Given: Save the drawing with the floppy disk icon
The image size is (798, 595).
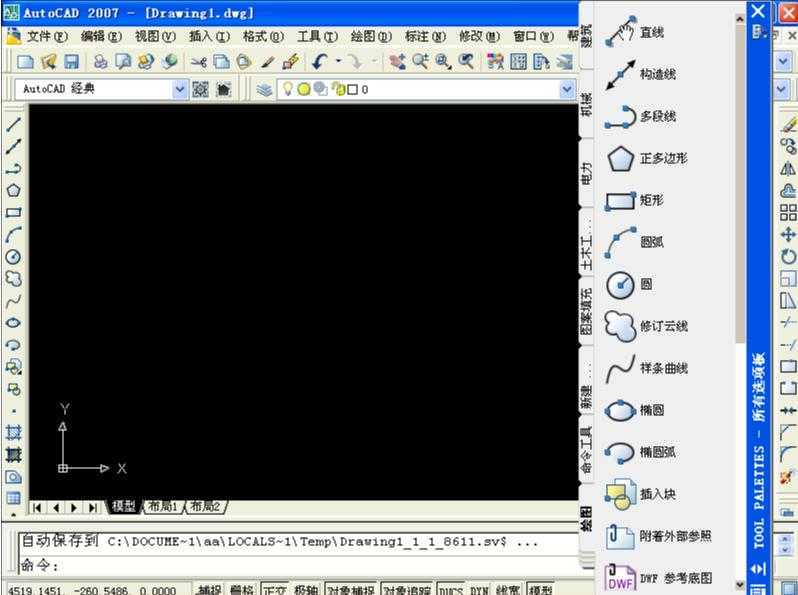Looking at the screenshot, I should point(72,62).
